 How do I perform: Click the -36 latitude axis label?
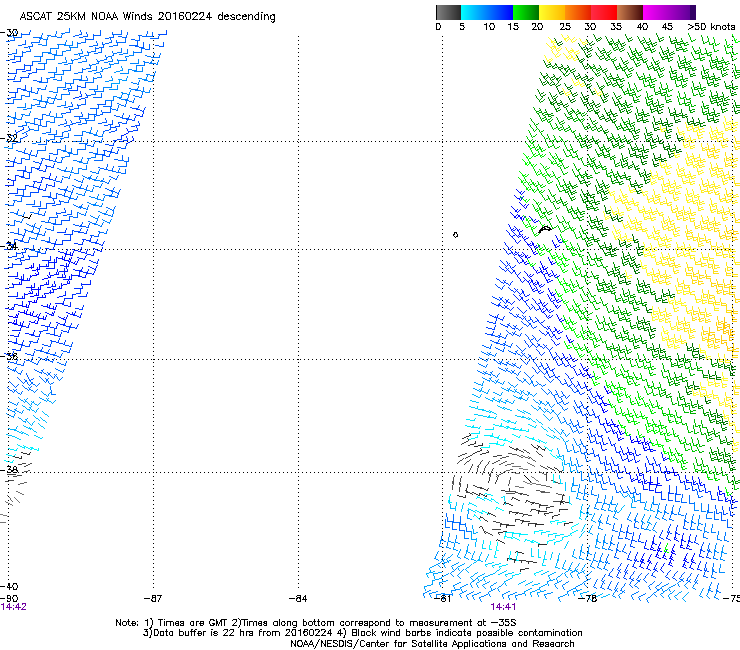click(9, 356)
